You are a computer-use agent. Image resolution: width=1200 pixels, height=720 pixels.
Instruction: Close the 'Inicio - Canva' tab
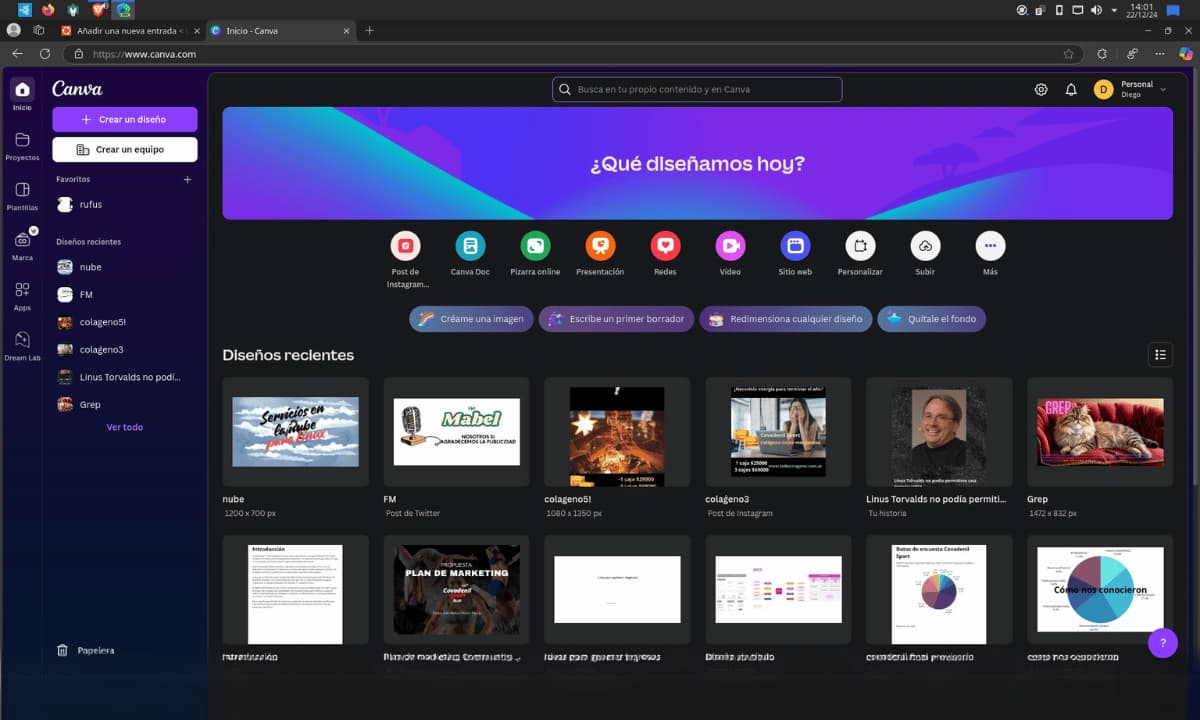pyautogui.click(x=347, y=31)
